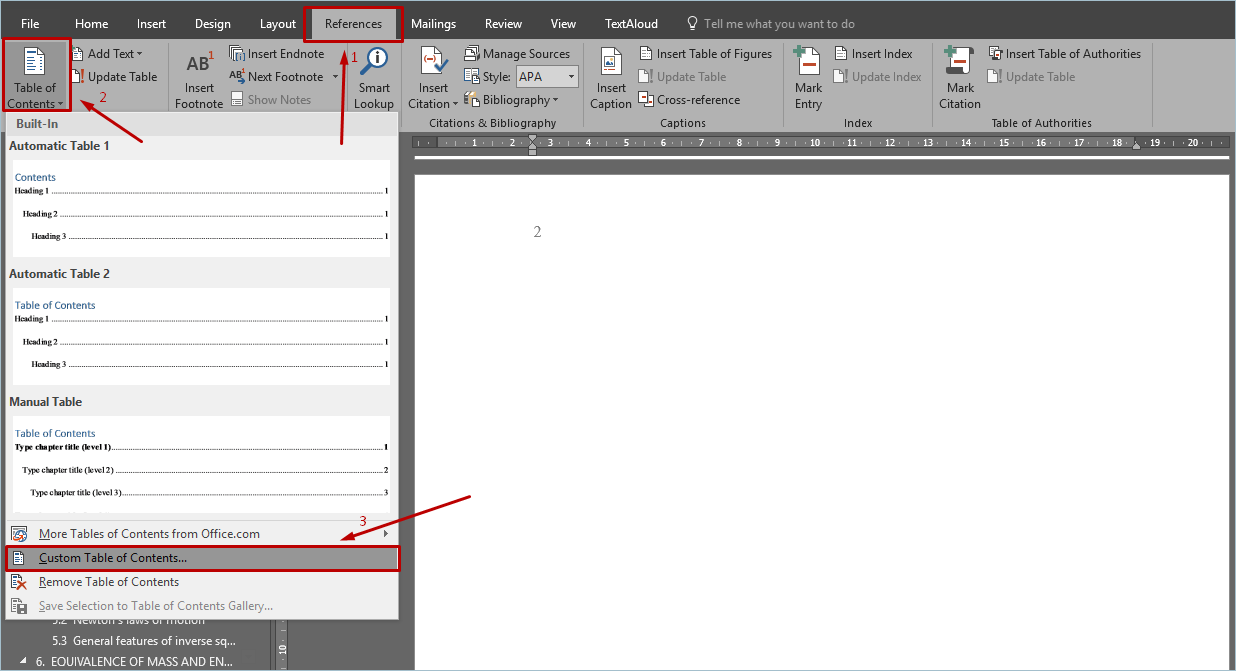Expand the Next Footnote dropdown arrow
This screenshot has height=671, width=1236.
[335, 77]
